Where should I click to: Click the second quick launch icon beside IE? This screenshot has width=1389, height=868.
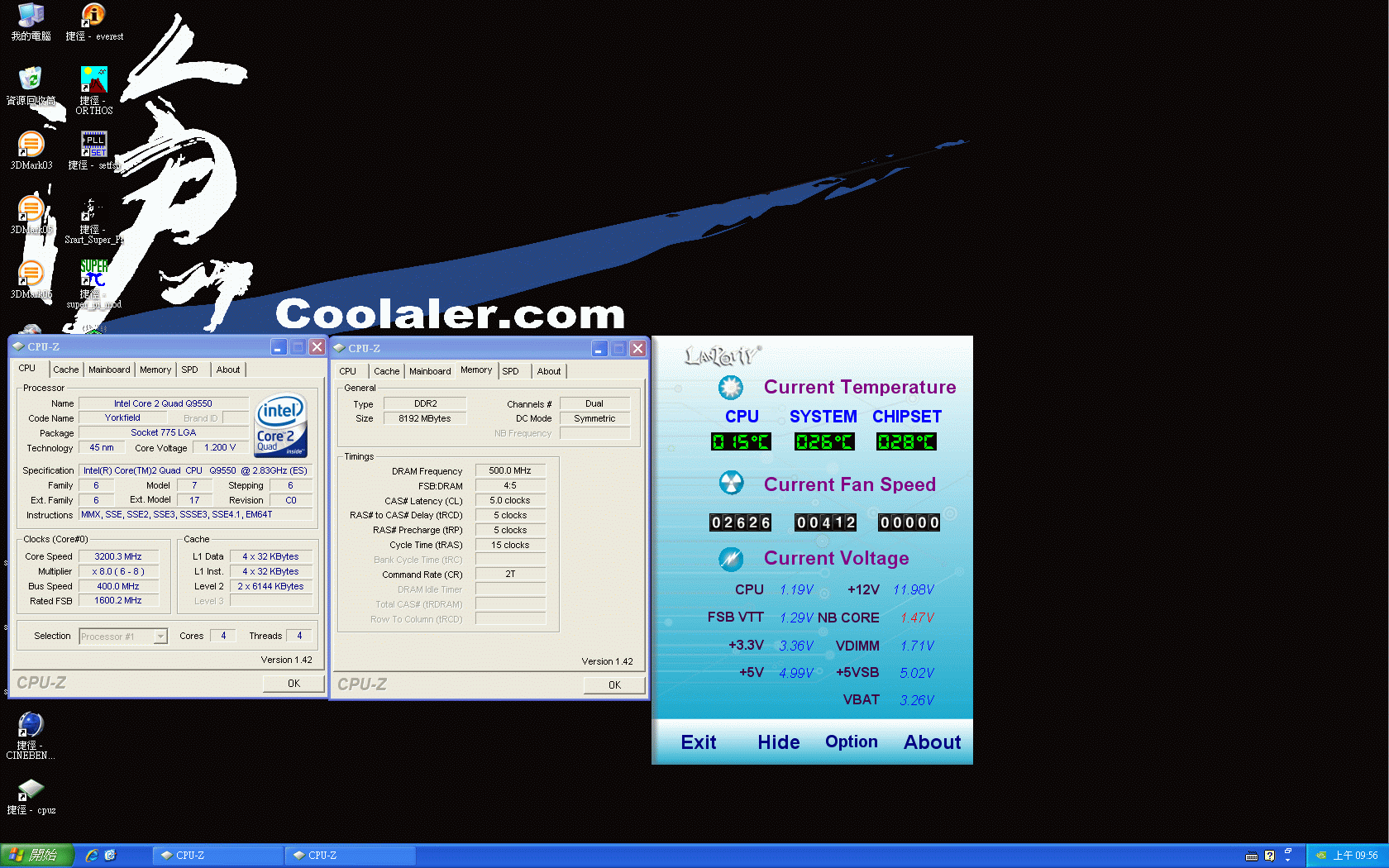111,856
